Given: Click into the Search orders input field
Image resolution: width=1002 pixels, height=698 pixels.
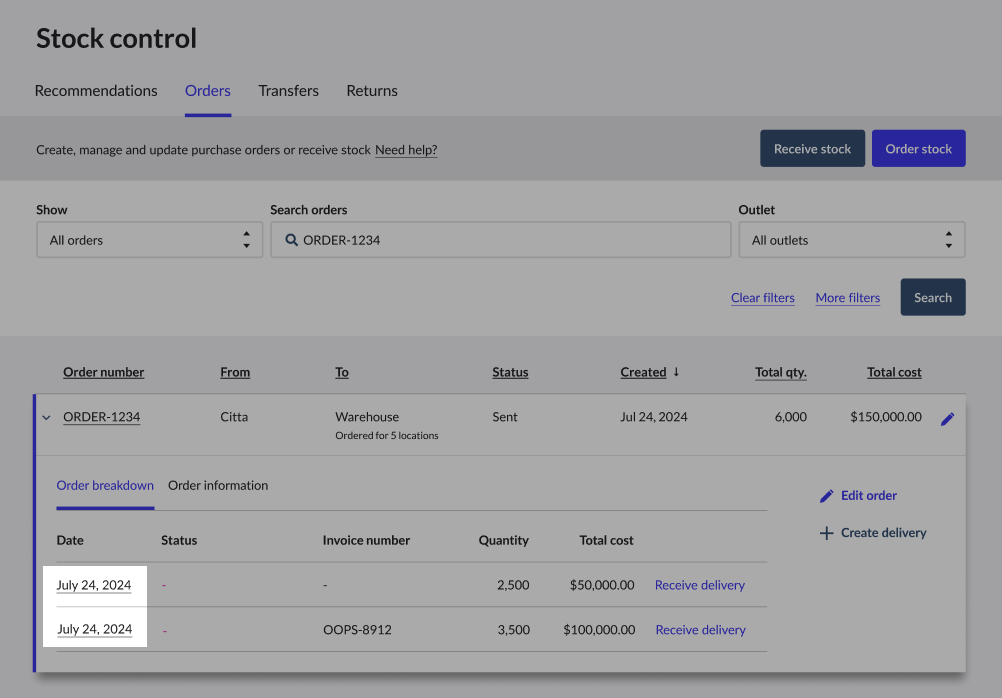Looking at the screenshot, I should (x=500, y=240).
